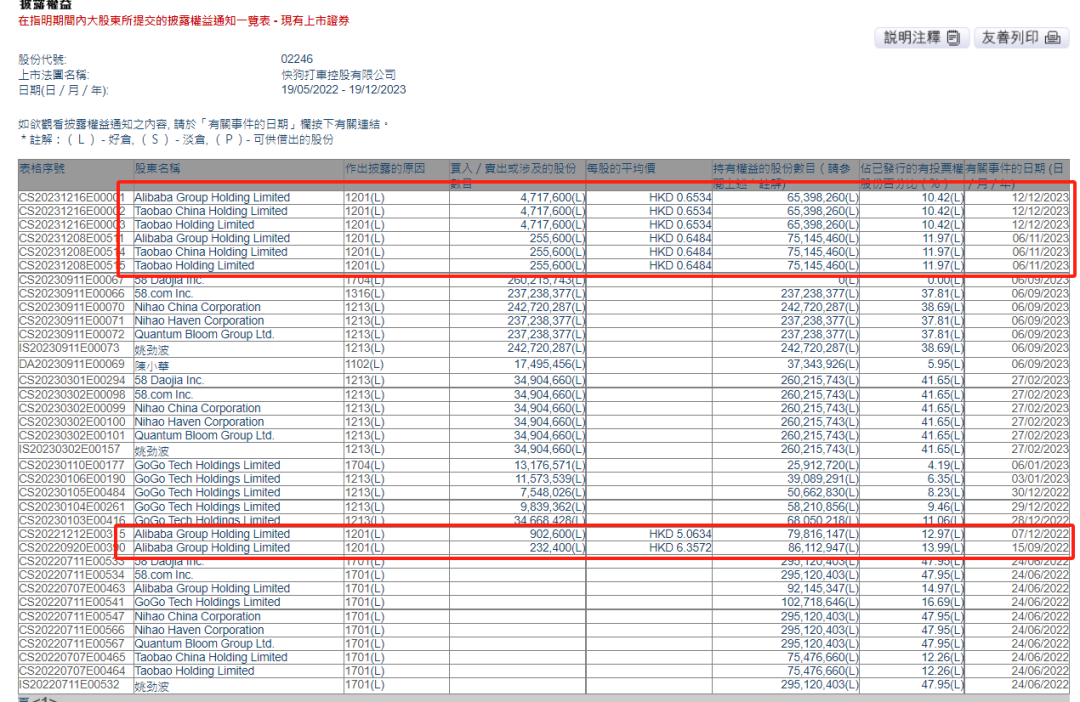Select the serial number CS20231216E00003

(72, 225)
